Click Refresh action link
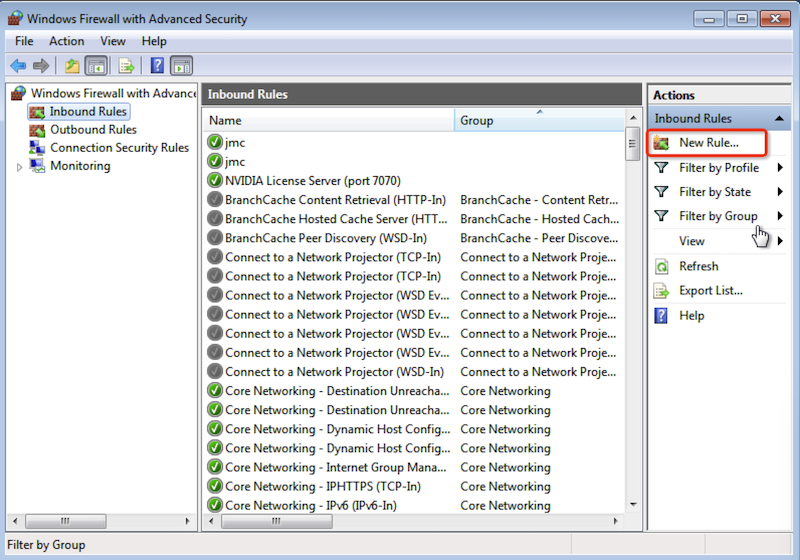800x560 pixels. click(x=698, y=266)
